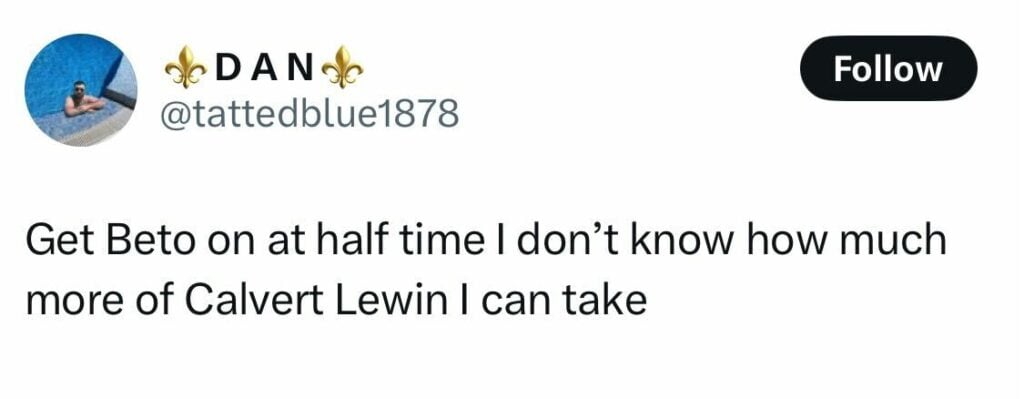The width and height of the screenshot is (1024, 399).
Task: Follow the tattedblue1878 account
Action: tap(888, 69)
